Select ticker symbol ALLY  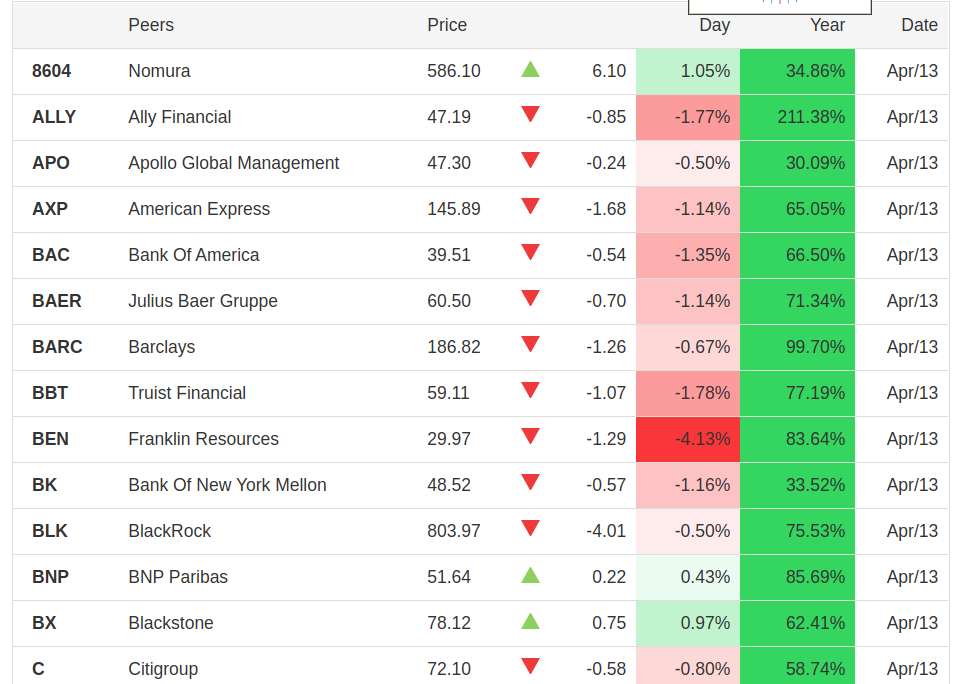pyautogui.click(x=54, y=117)
